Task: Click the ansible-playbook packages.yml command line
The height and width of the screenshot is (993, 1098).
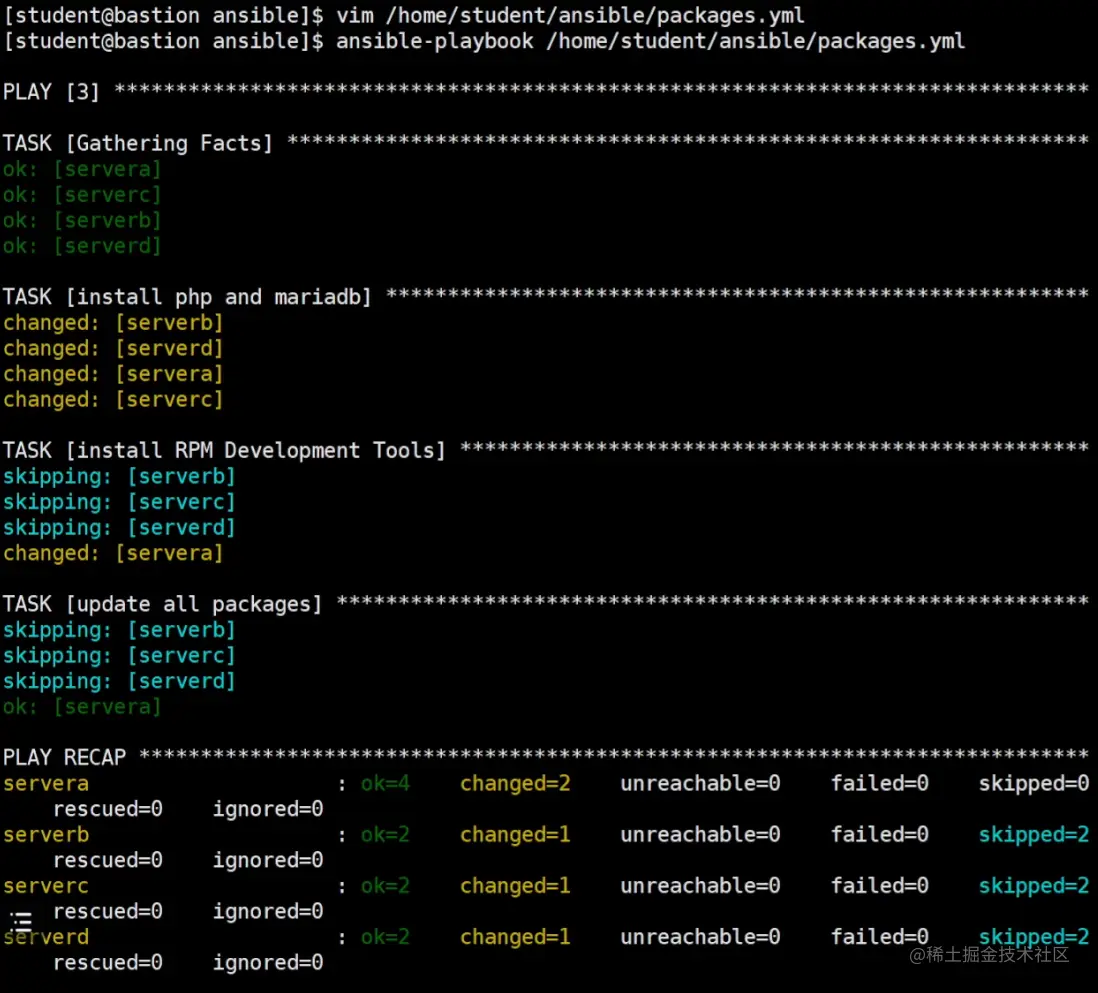Action: 484,41
